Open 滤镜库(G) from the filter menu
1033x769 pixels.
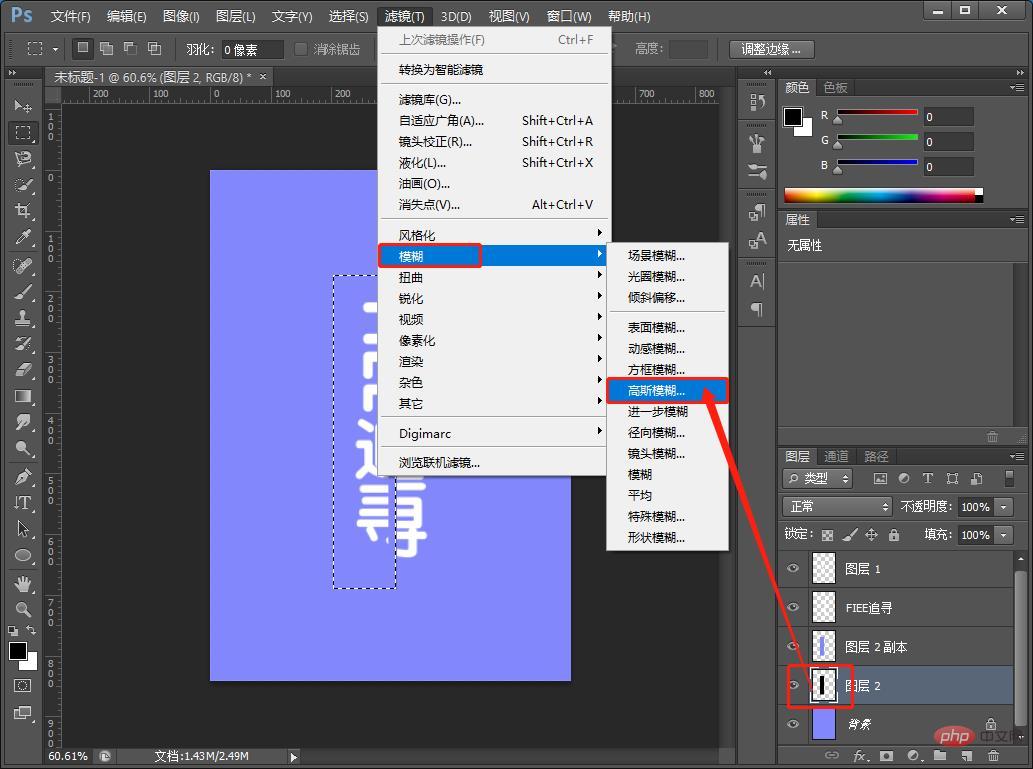click(x=493, y=100)
